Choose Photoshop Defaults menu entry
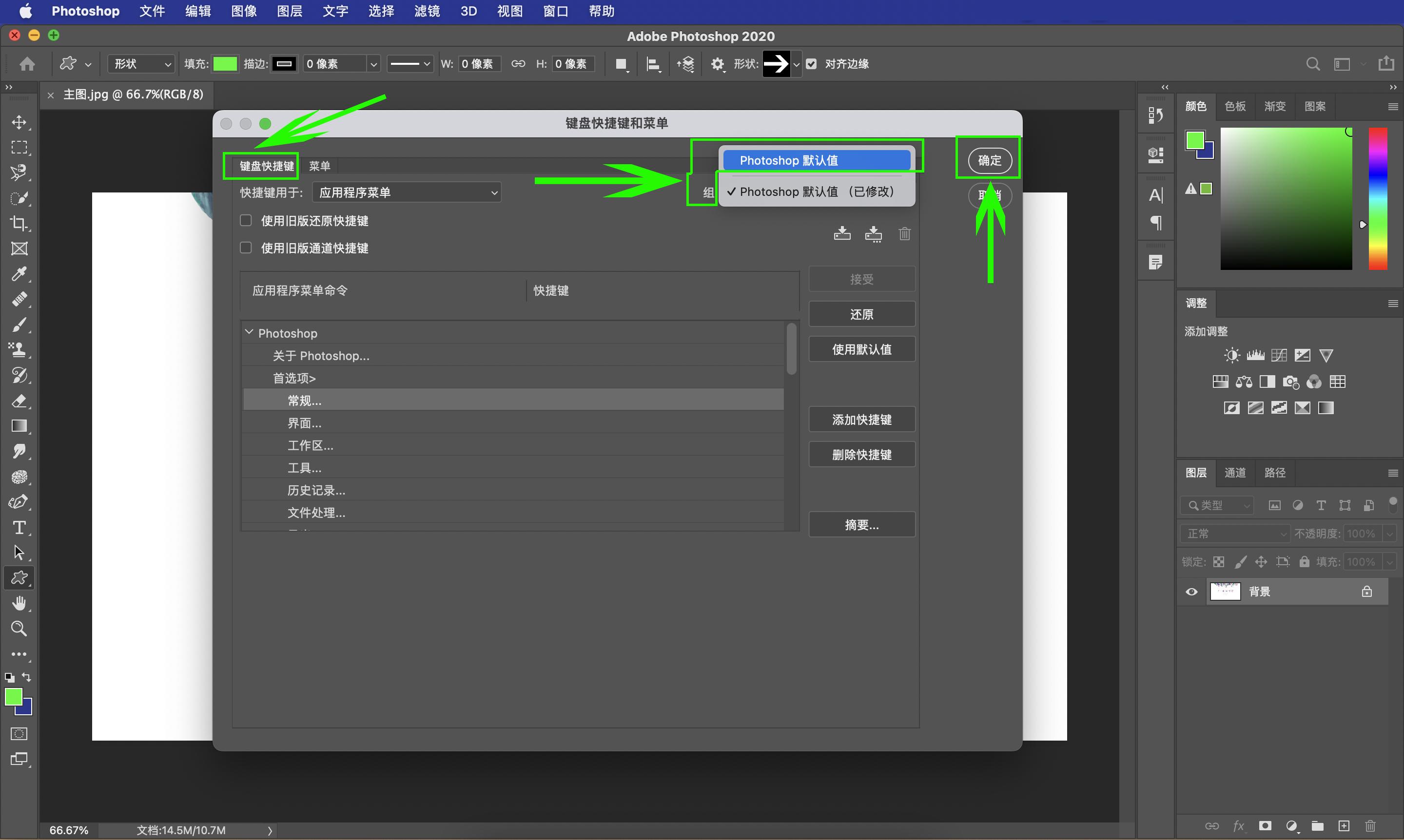 [x=816, y=160]
